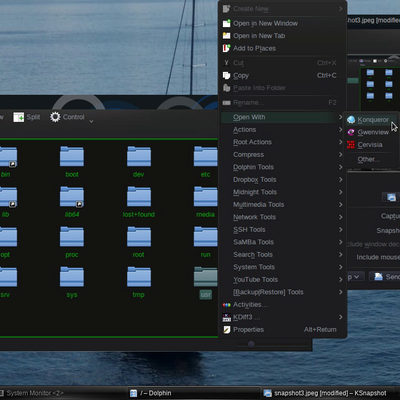
Task: Expand the SSH Tools submenu
Action: pos(282,230)
